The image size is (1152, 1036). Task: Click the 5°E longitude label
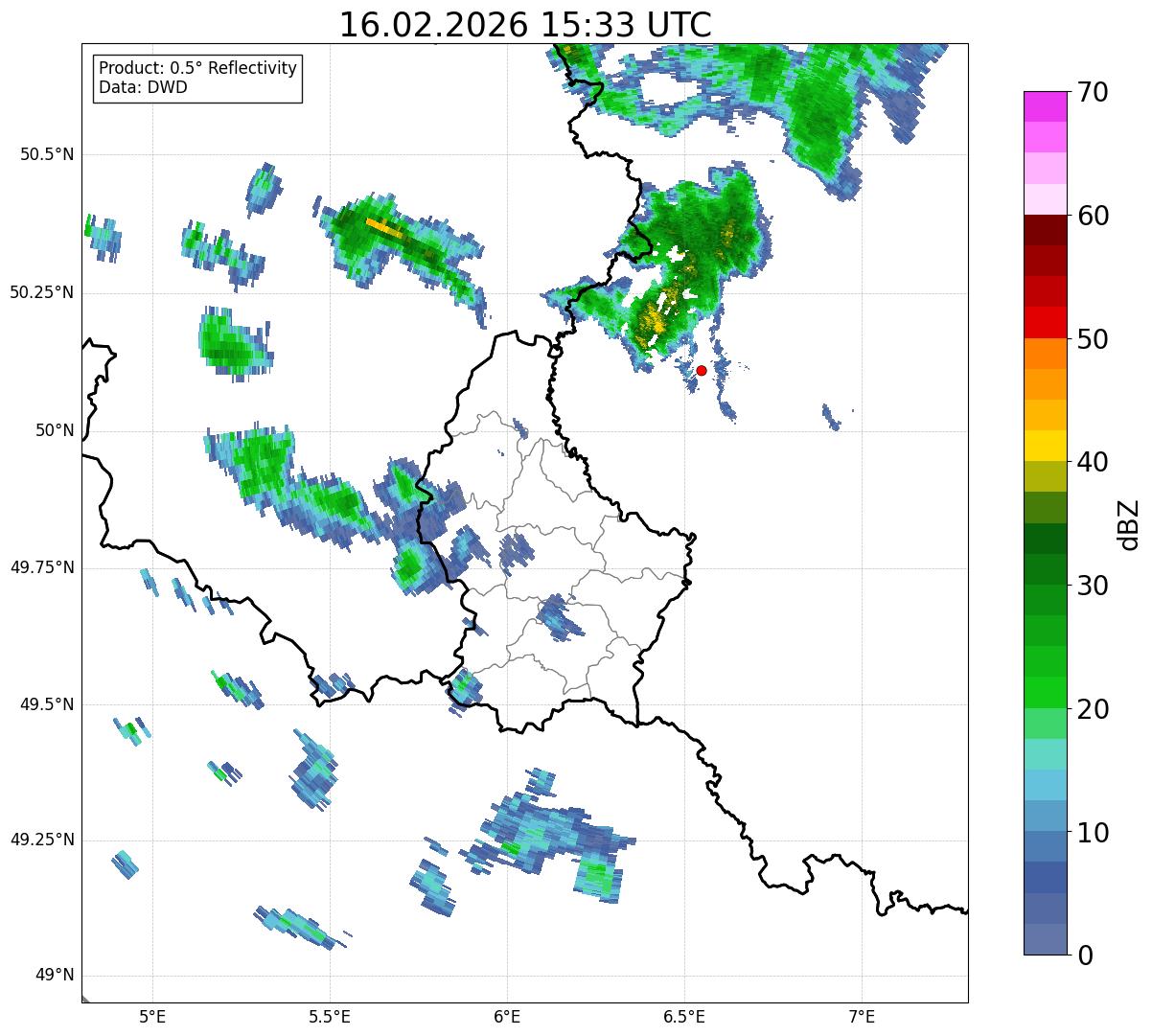pyautogui.click(x=152, y=1016)
